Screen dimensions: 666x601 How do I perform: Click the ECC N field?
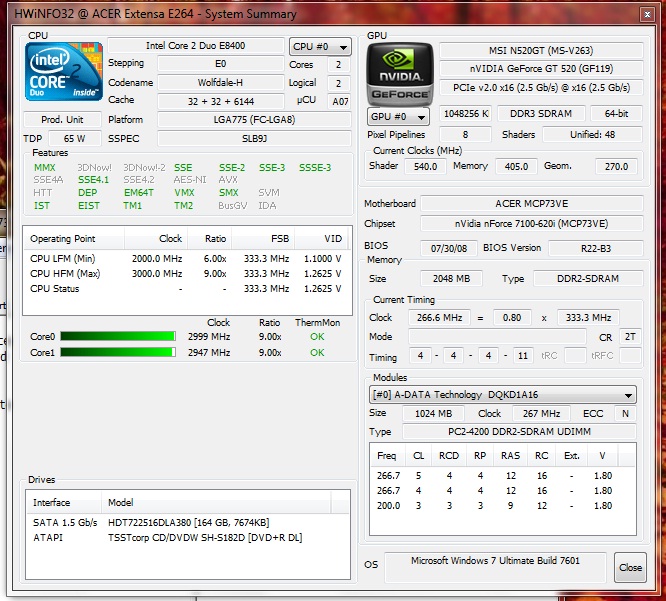tap(625, 413)
